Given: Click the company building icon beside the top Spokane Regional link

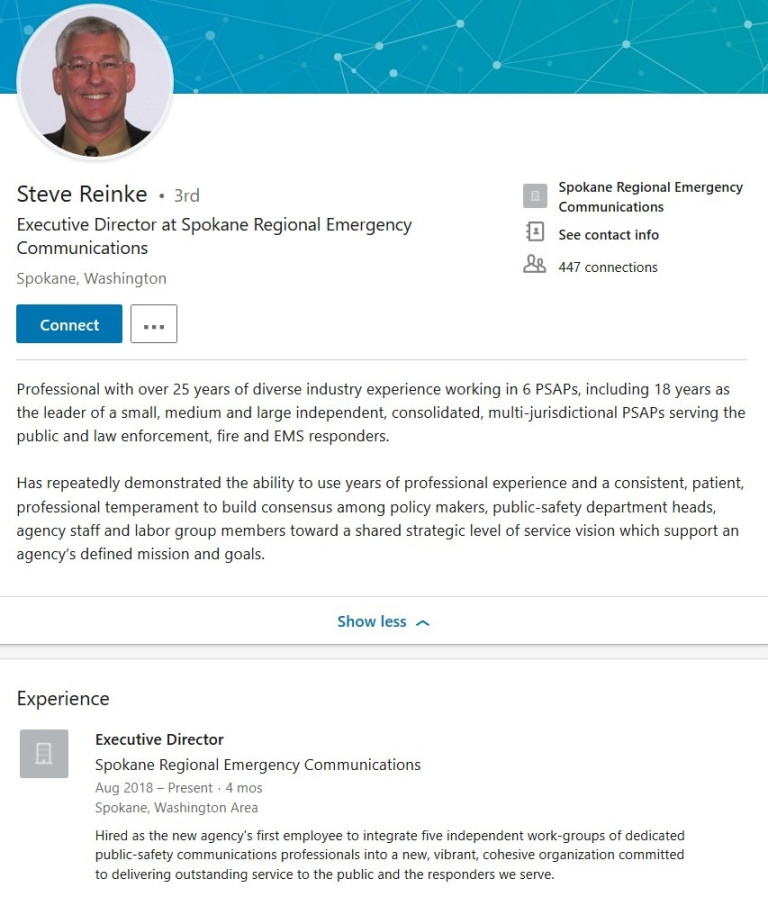Looking at the screenshot, I should click(x=535, y=196).
